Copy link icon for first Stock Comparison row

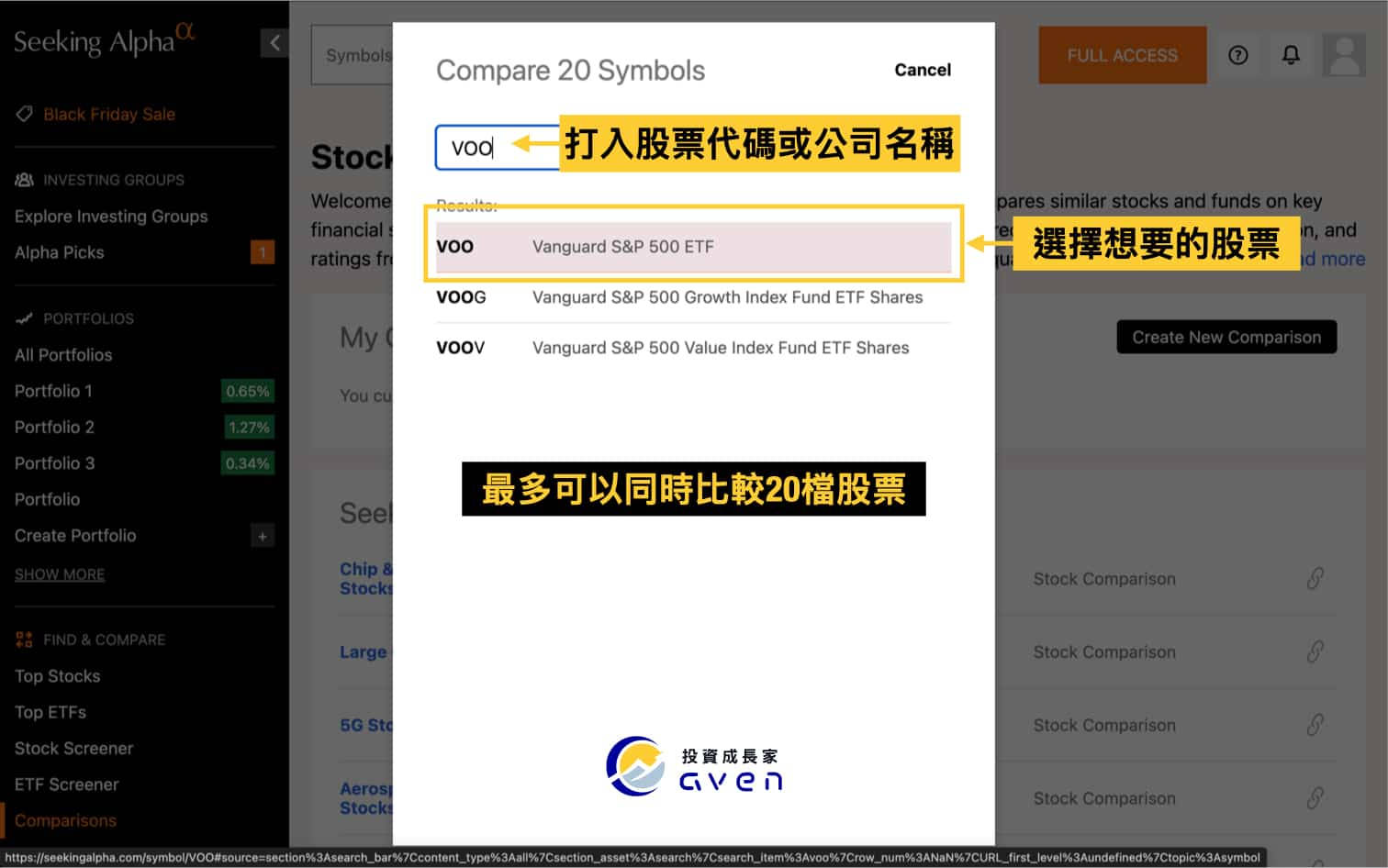(1315, 579)
